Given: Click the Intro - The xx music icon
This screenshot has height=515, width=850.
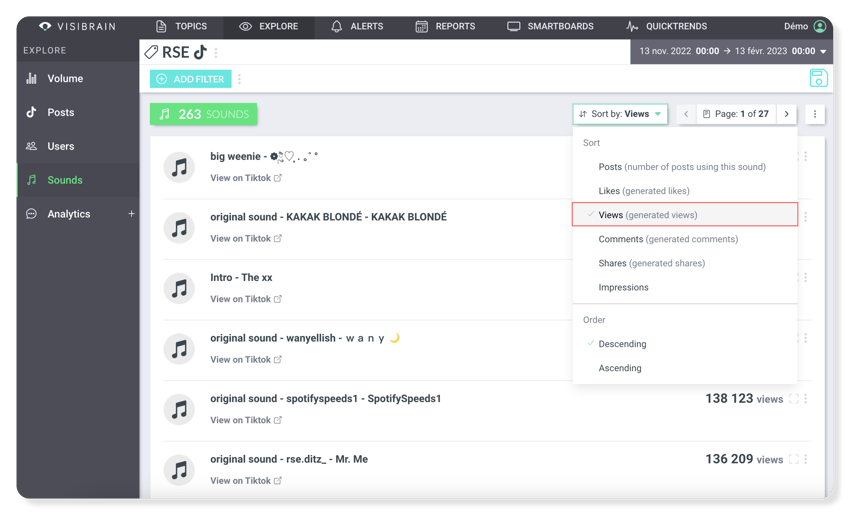Looking at the screenshot, I should pyautogui.click(x=179, y=288).
